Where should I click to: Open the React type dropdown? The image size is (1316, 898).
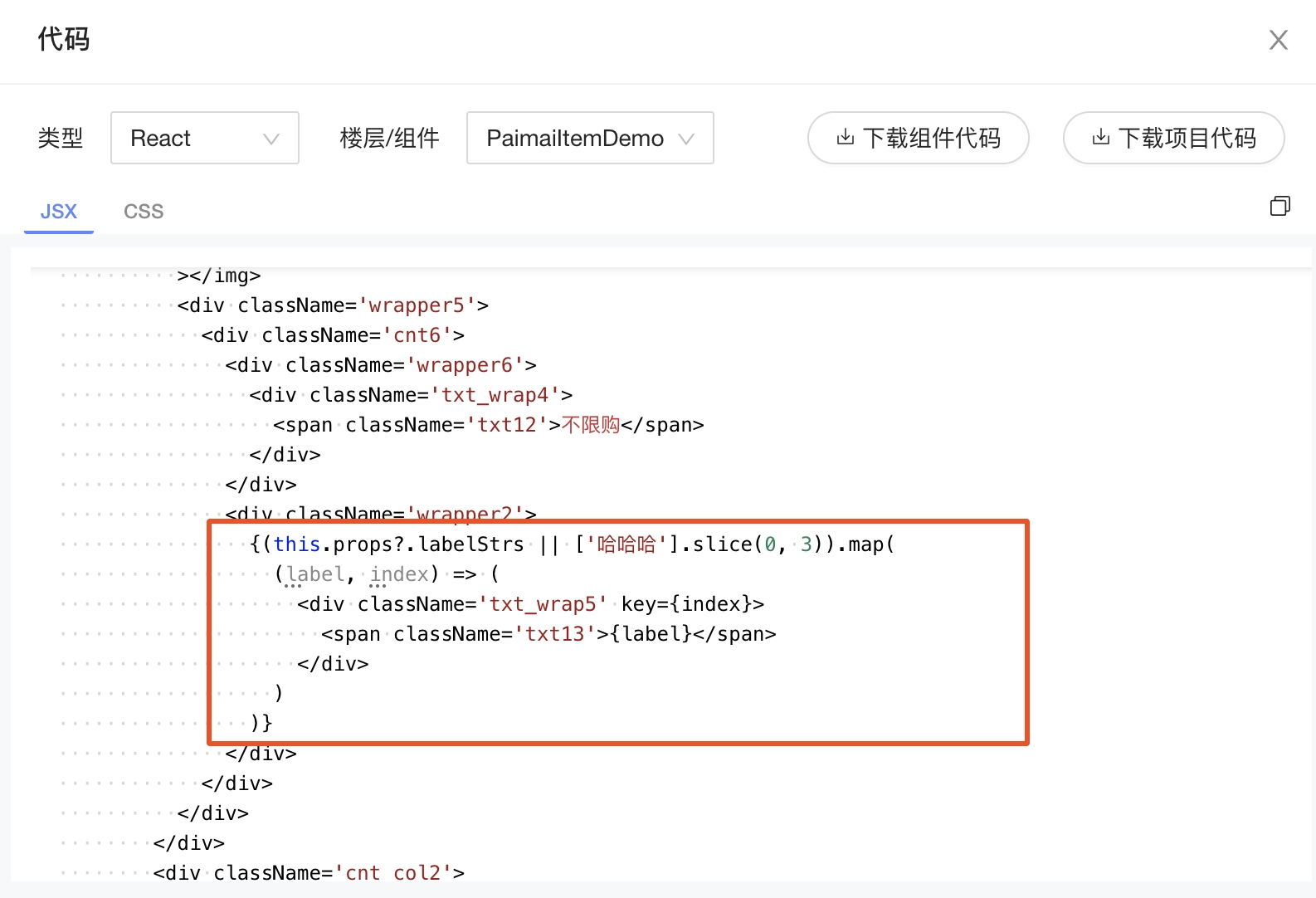point(204,138)
